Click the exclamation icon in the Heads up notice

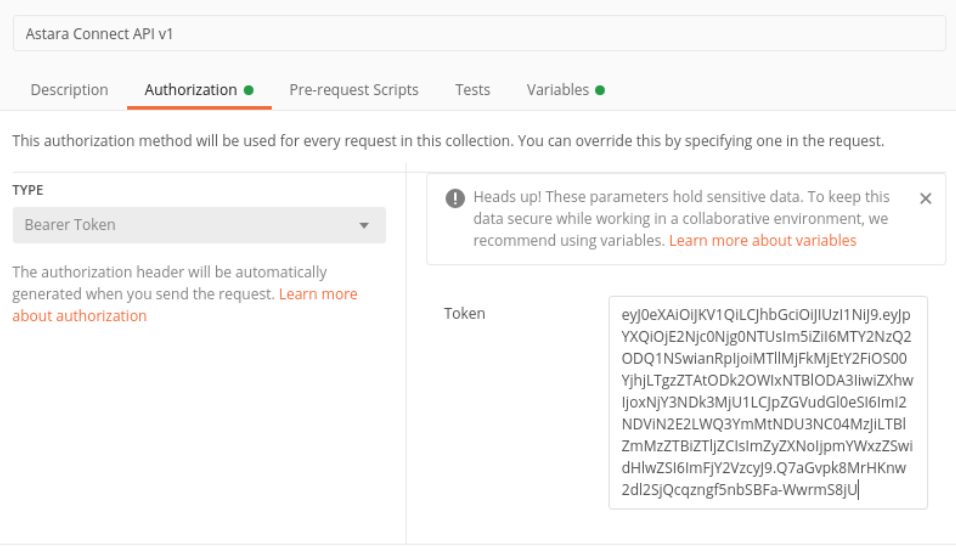(456, 198)
